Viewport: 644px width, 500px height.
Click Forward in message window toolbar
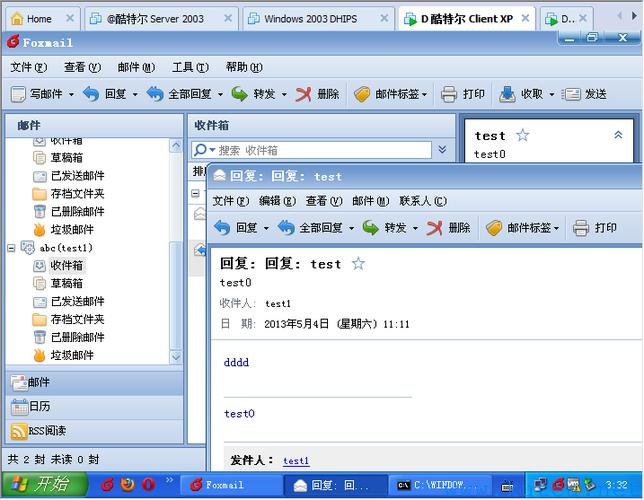coord(384,228)
